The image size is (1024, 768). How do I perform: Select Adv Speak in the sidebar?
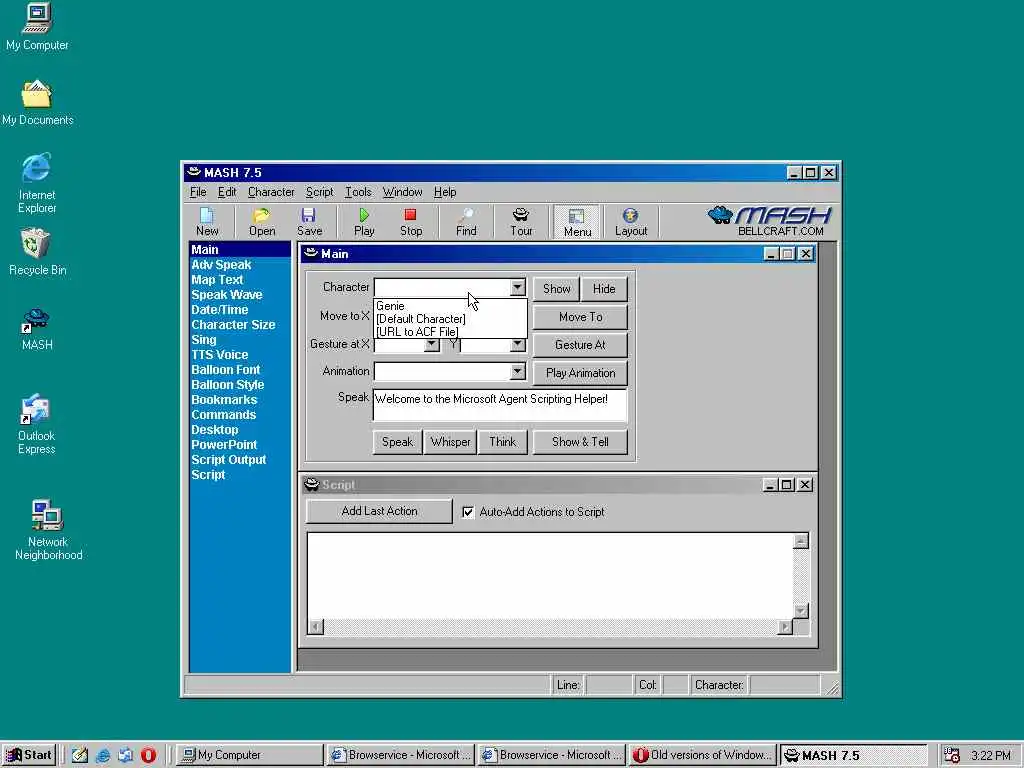(221, 264)
